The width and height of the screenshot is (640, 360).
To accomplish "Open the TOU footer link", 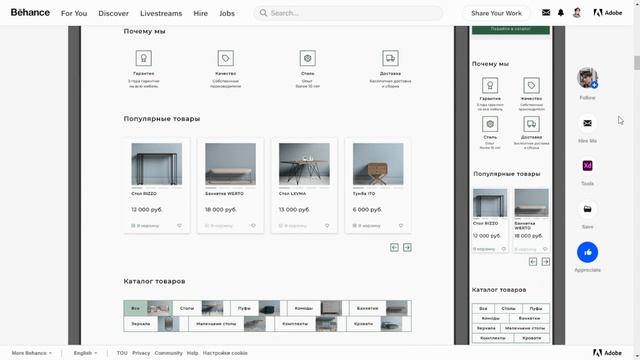I will point(122,353).
